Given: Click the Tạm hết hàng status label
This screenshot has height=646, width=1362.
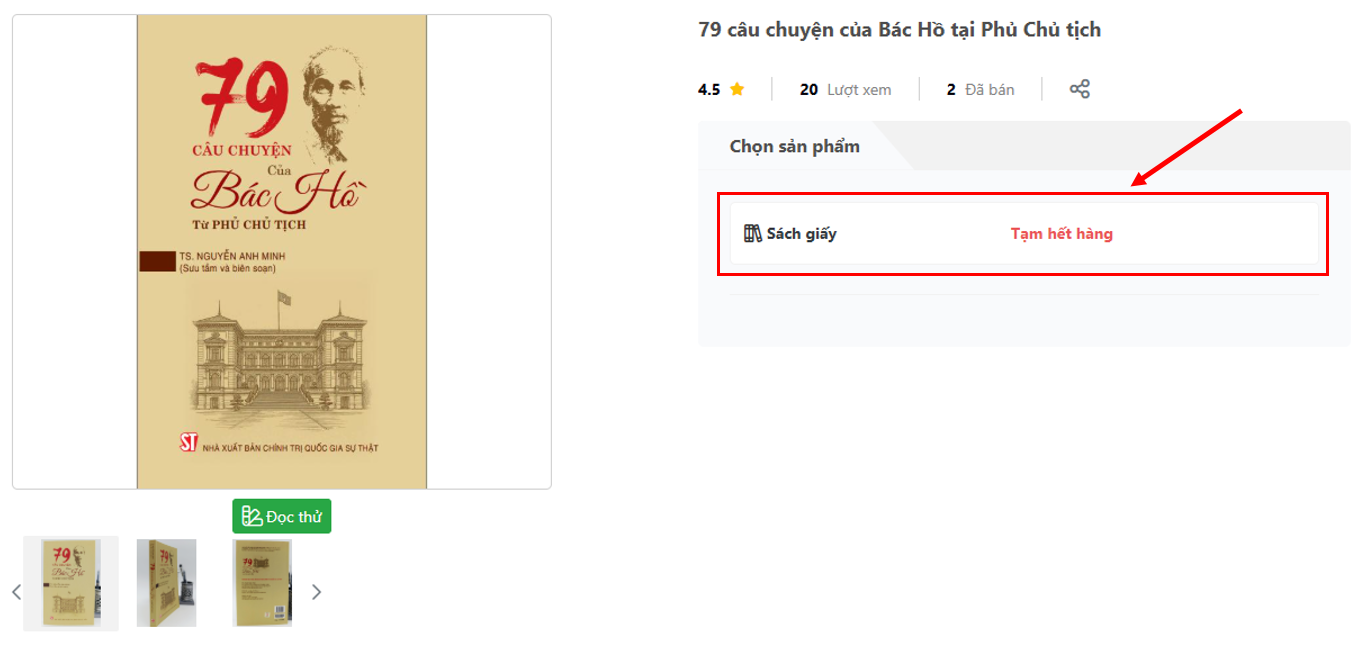Looking at the screenshot, I should pos(1062,234).
